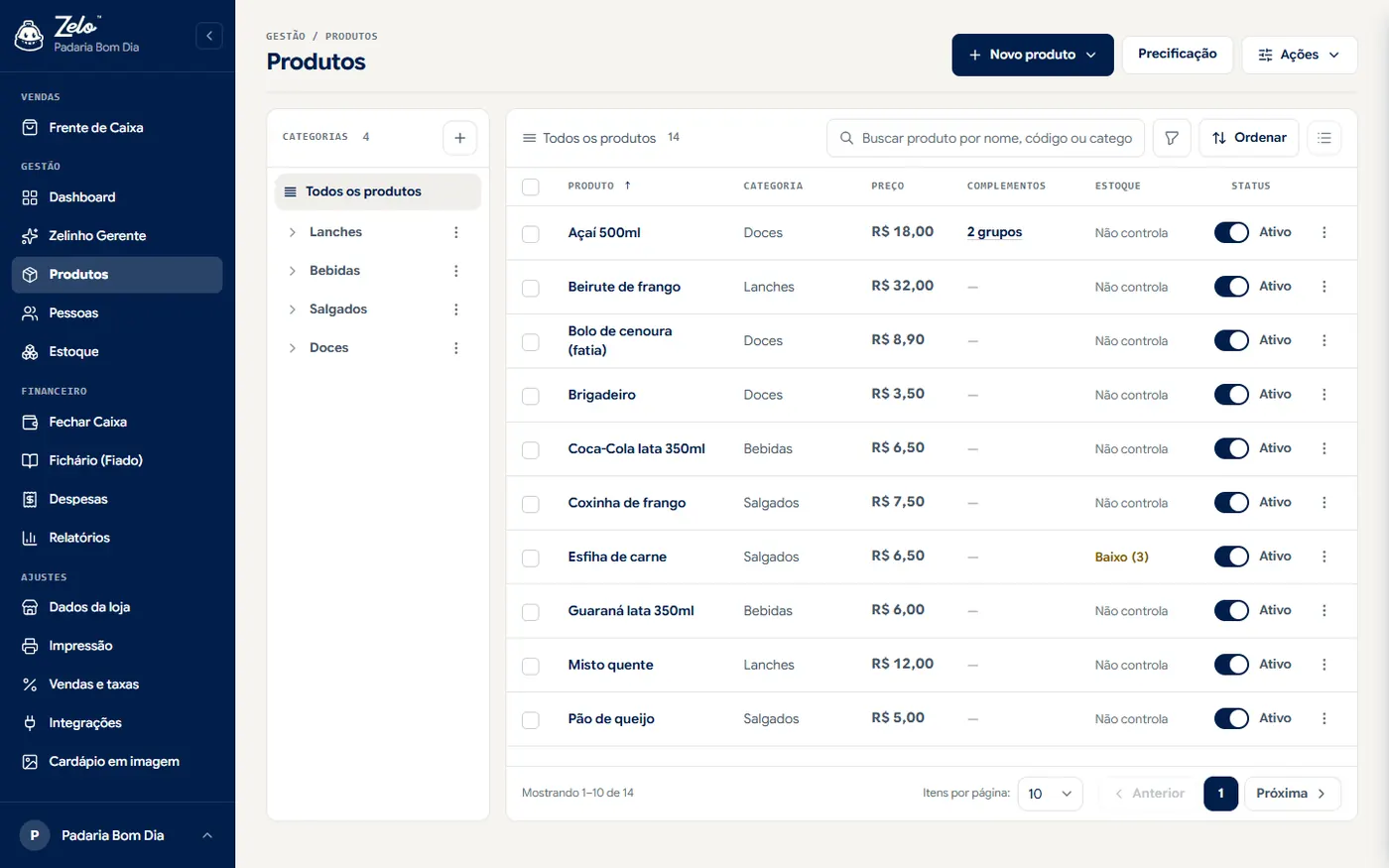Open row actions for Esfiha de carne

tap(1325, 557)
